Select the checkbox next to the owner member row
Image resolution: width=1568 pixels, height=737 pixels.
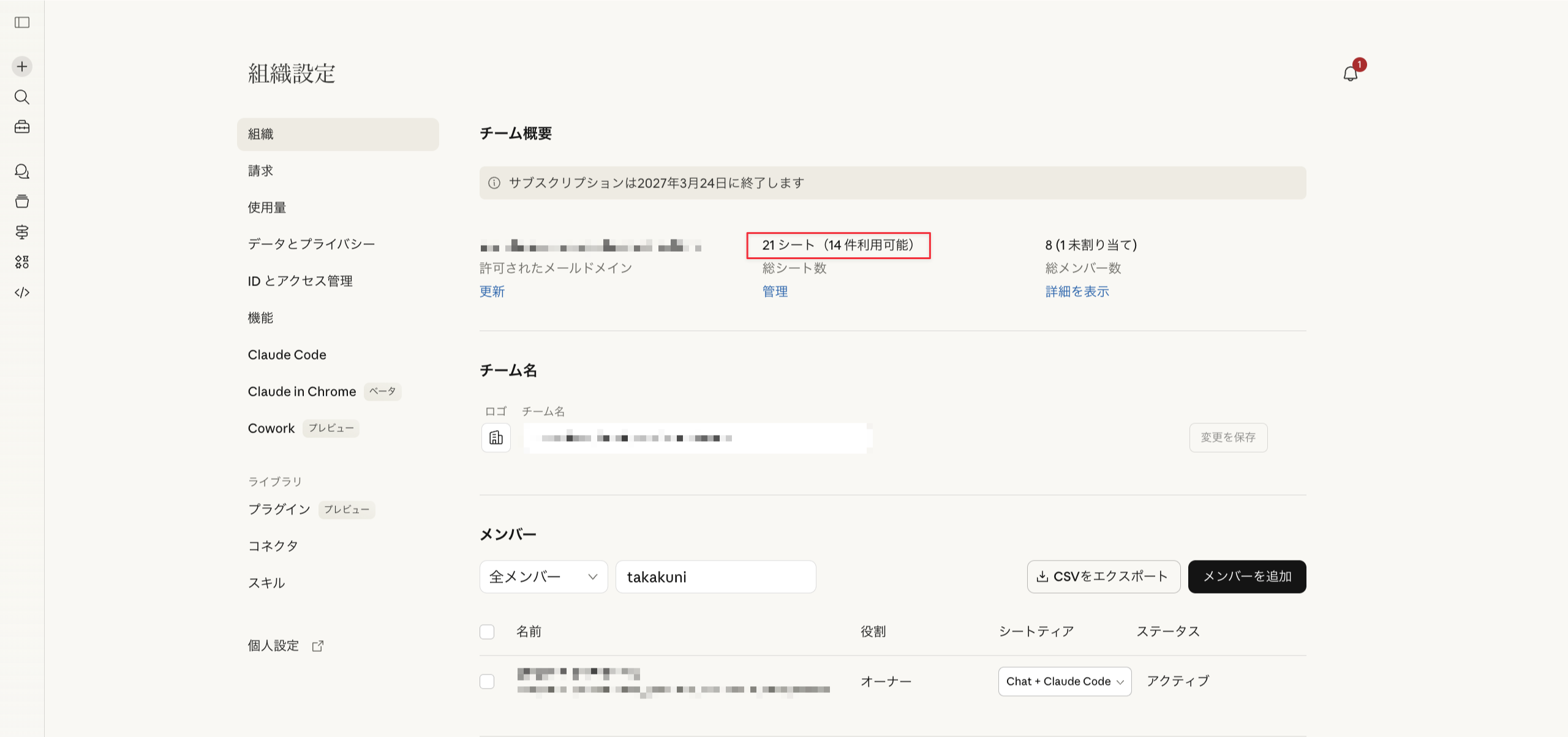[487, 681]
